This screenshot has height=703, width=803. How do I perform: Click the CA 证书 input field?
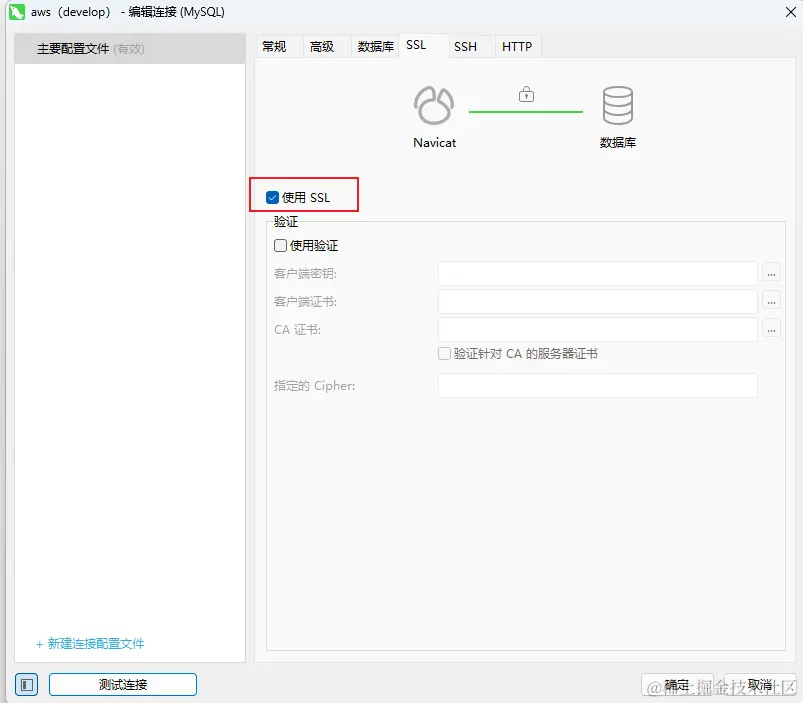tap(598, 330)
